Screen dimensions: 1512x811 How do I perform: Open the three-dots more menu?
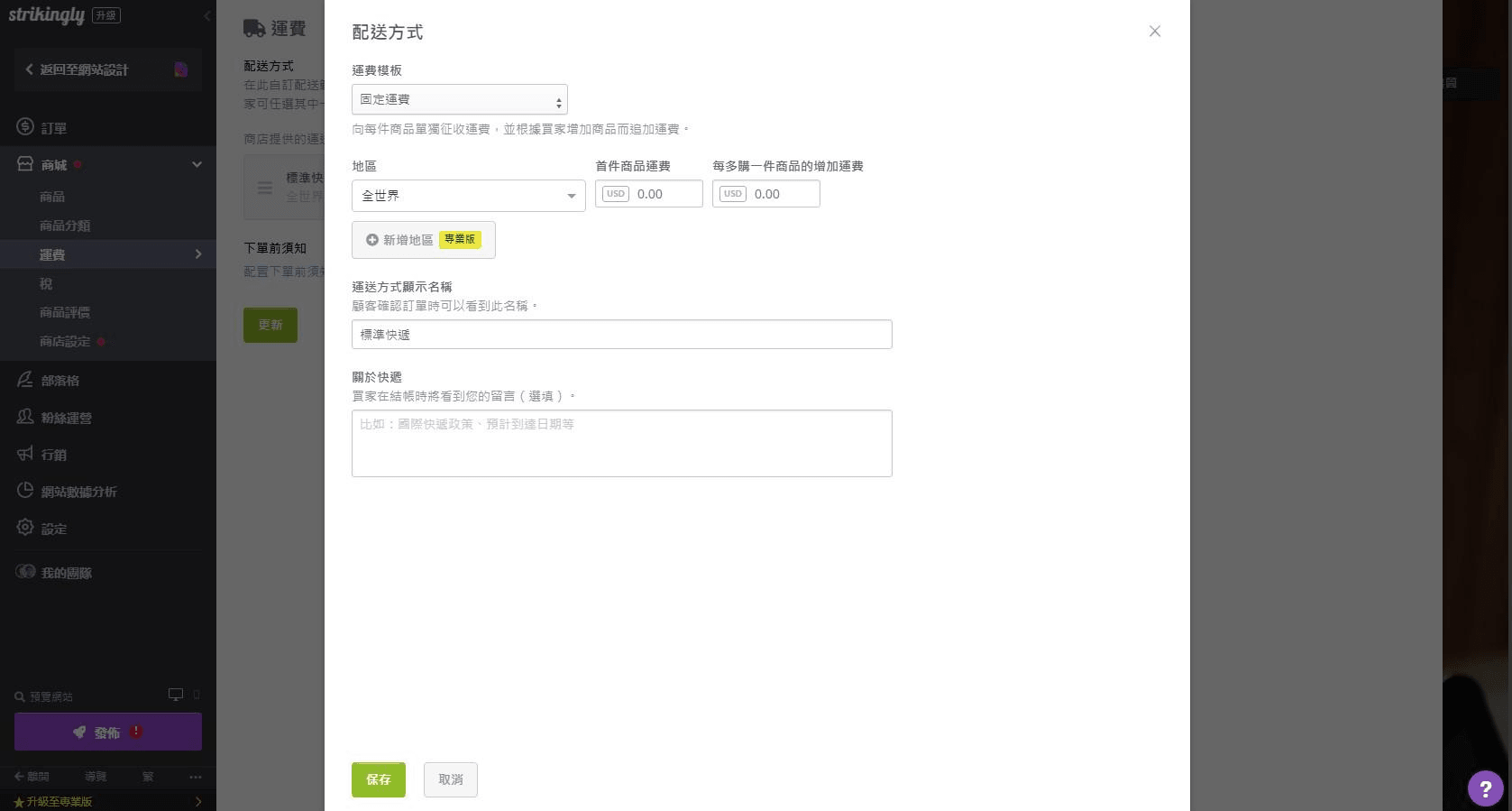tap(196, 777)
